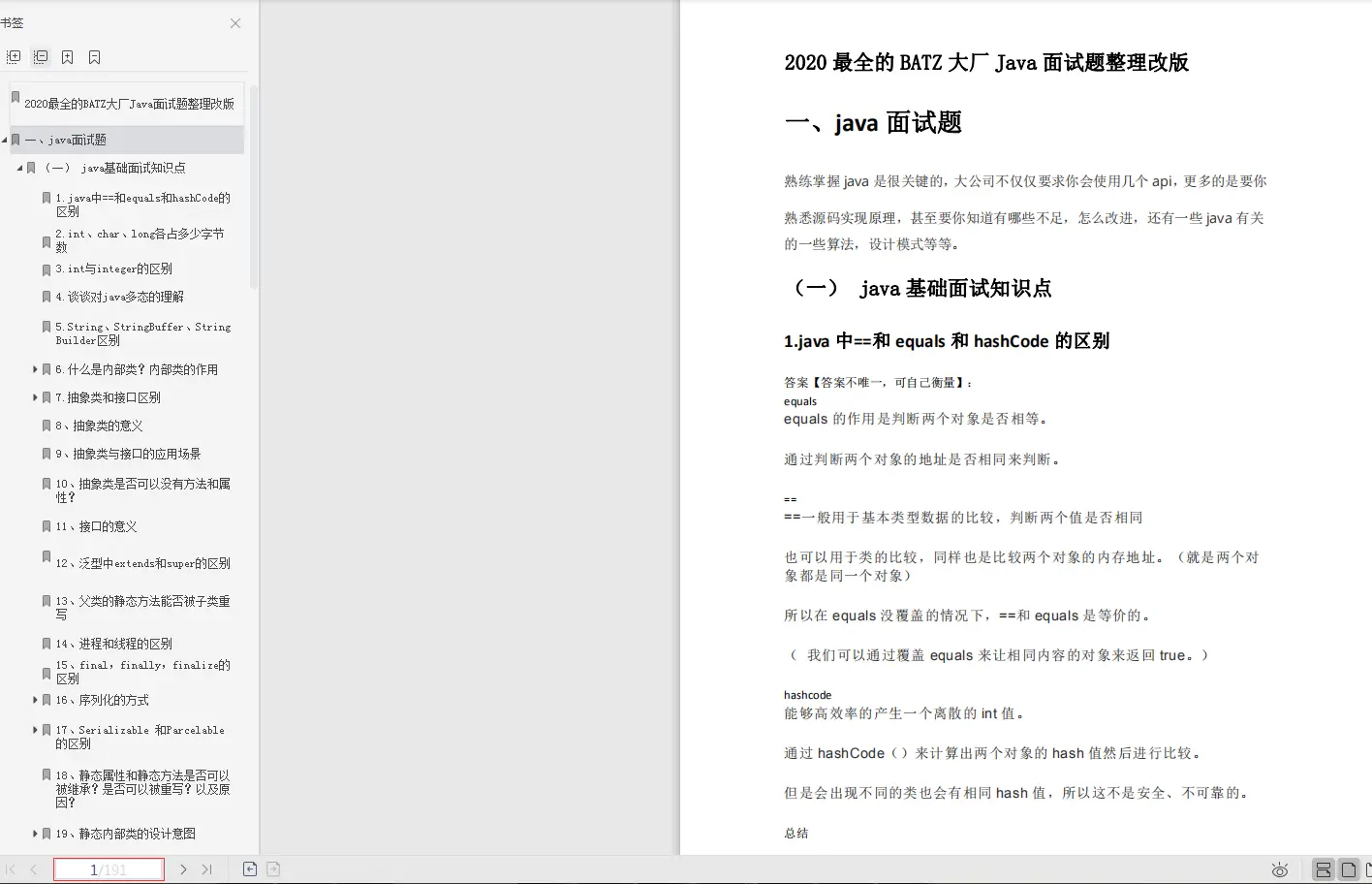This screenshot has height=884, width=1372.
Task: Open bookmark (一) java基础面试知识点
Action: click(x=114, y=168)
